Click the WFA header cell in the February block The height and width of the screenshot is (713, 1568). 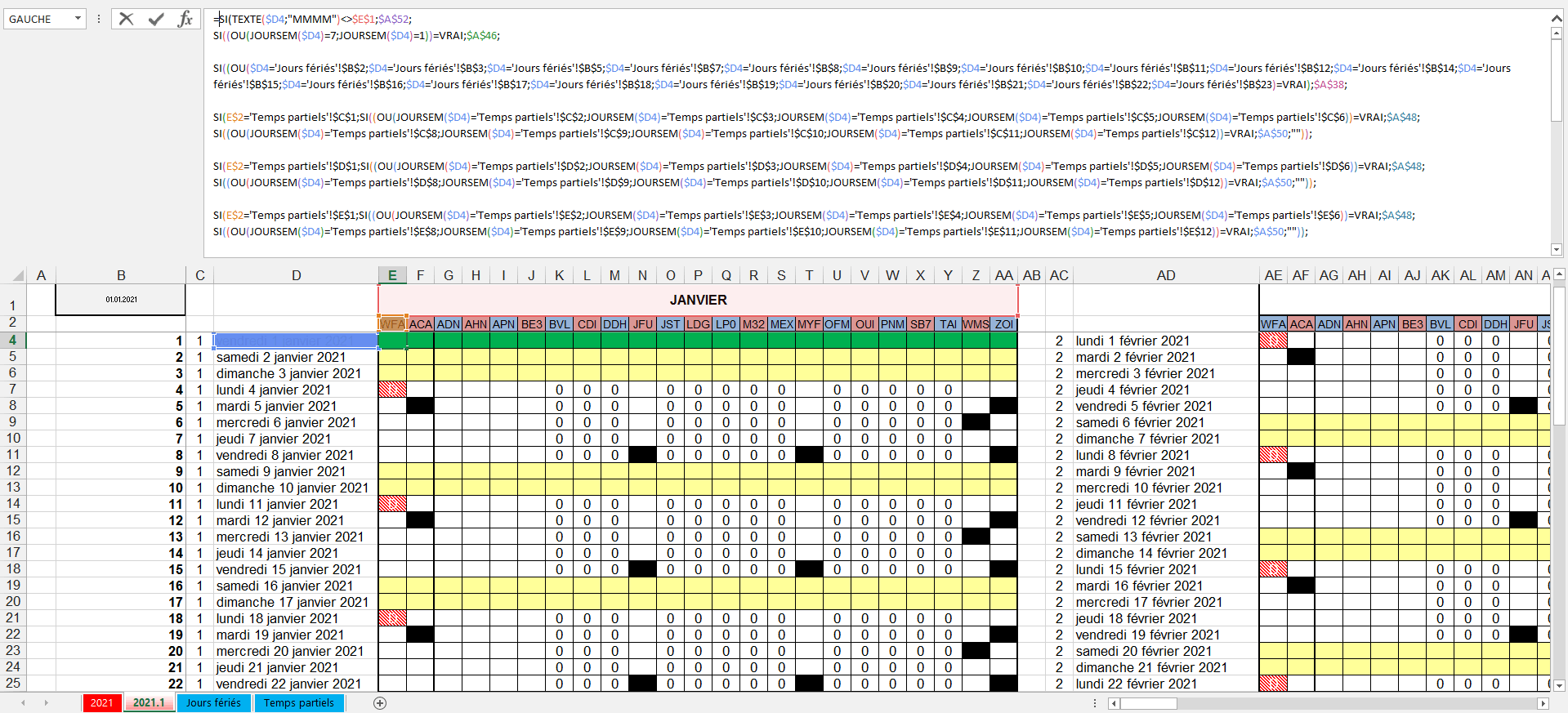tap(1273, 324)
